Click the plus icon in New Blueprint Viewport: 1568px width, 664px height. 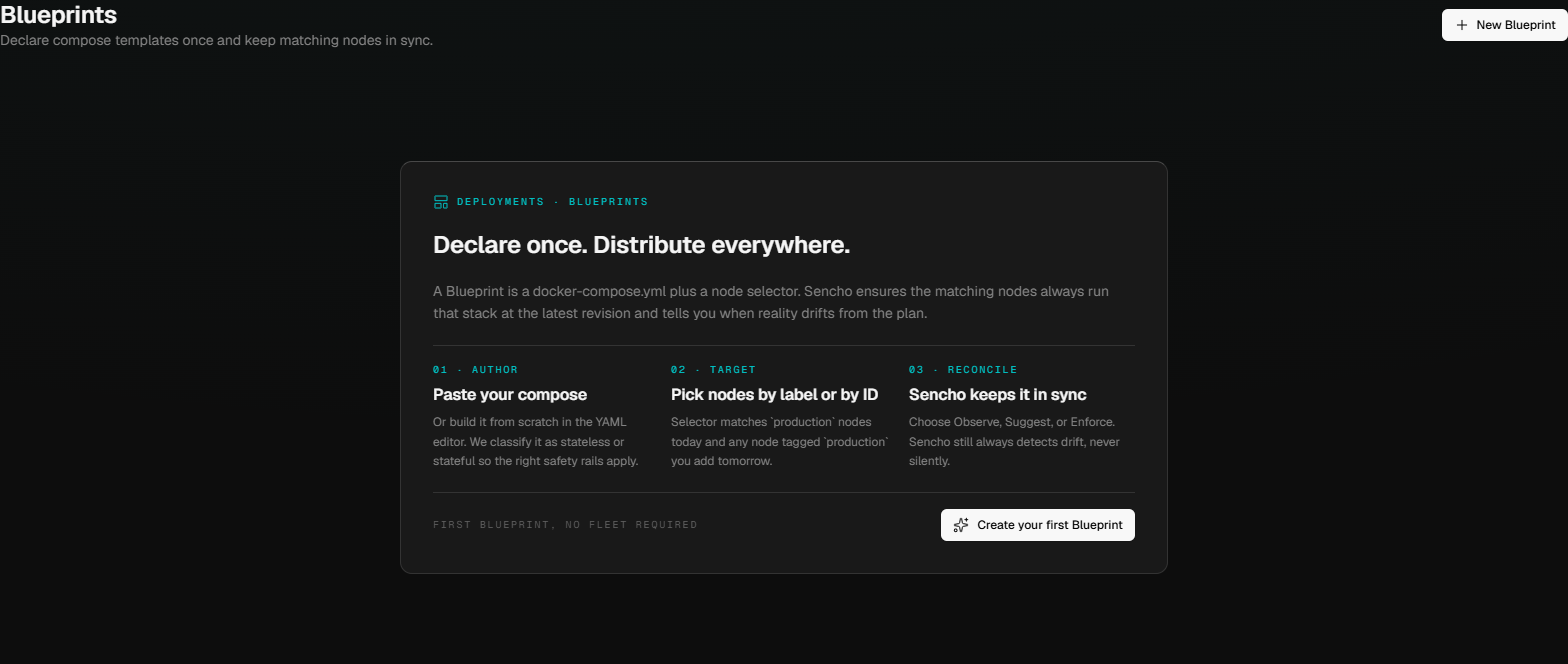1462,25
